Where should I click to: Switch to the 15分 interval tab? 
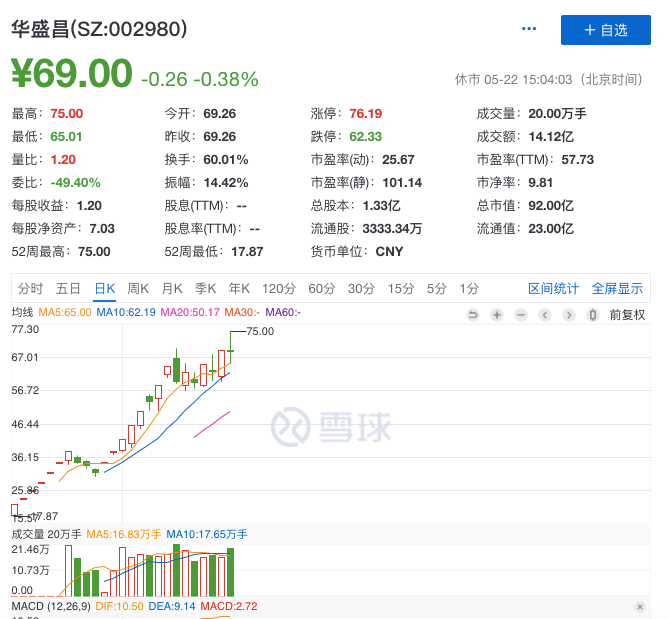pyautogui.click(x=401, y=289)
